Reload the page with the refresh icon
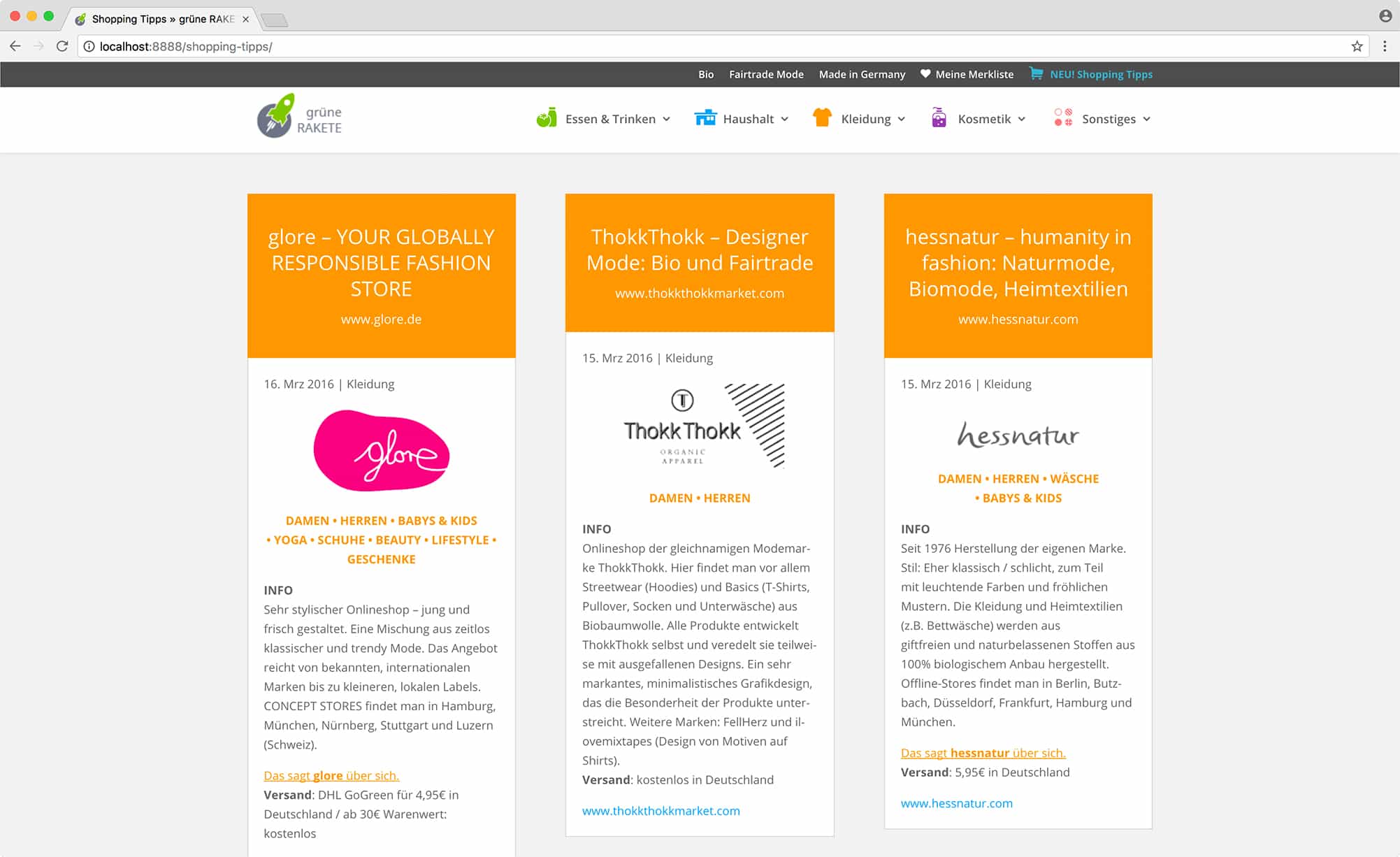The width and height of the screenshot is (1400, 857). pos(62,46)
